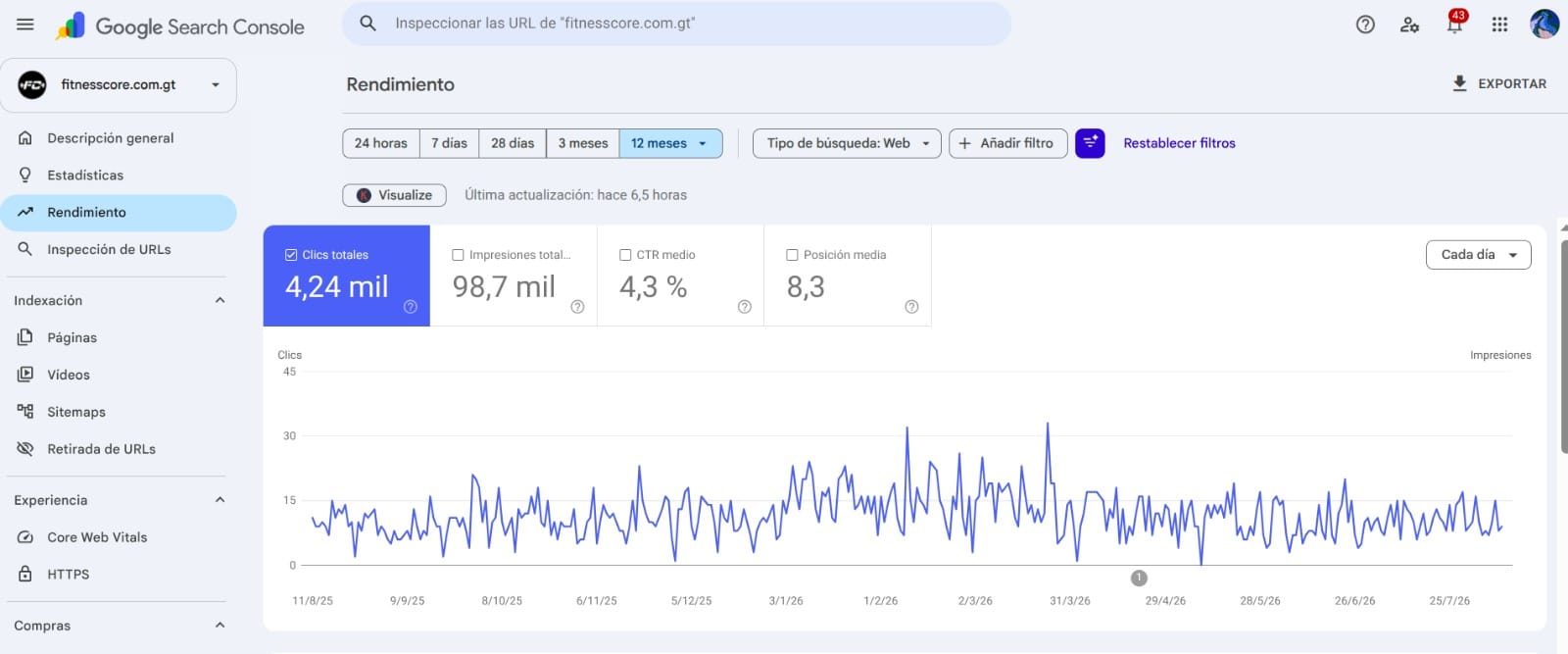Enable the CTR medio checkbox
Image resolution: width=1568 pixels, height=654 pixels.
pyautogui.click(x=625, y=255)
